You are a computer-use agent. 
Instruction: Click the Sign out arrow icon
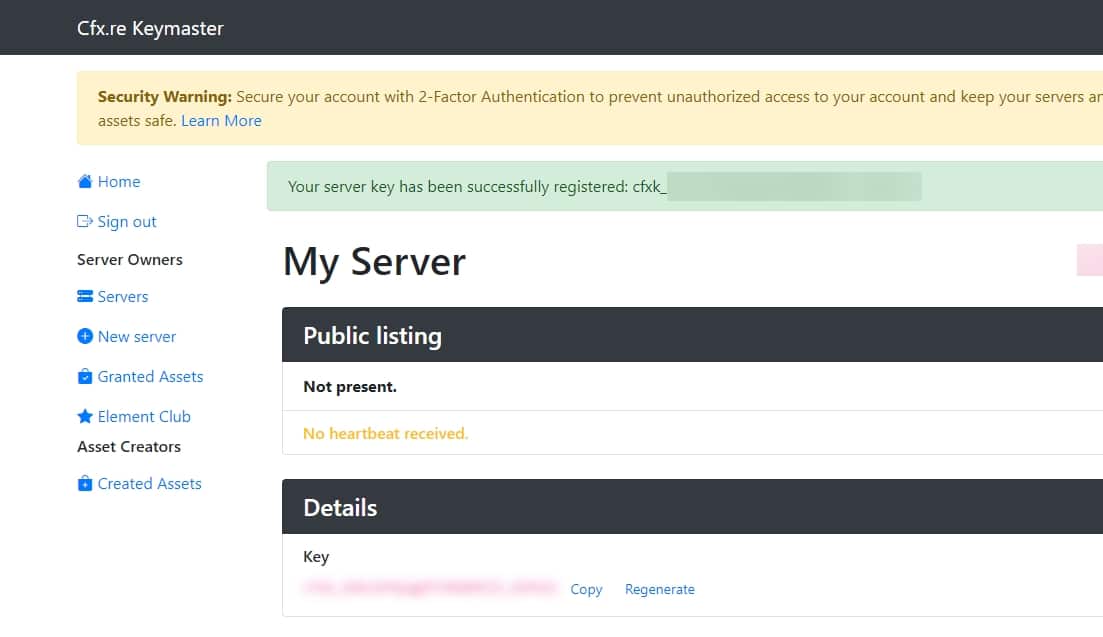tap(85, 222)
